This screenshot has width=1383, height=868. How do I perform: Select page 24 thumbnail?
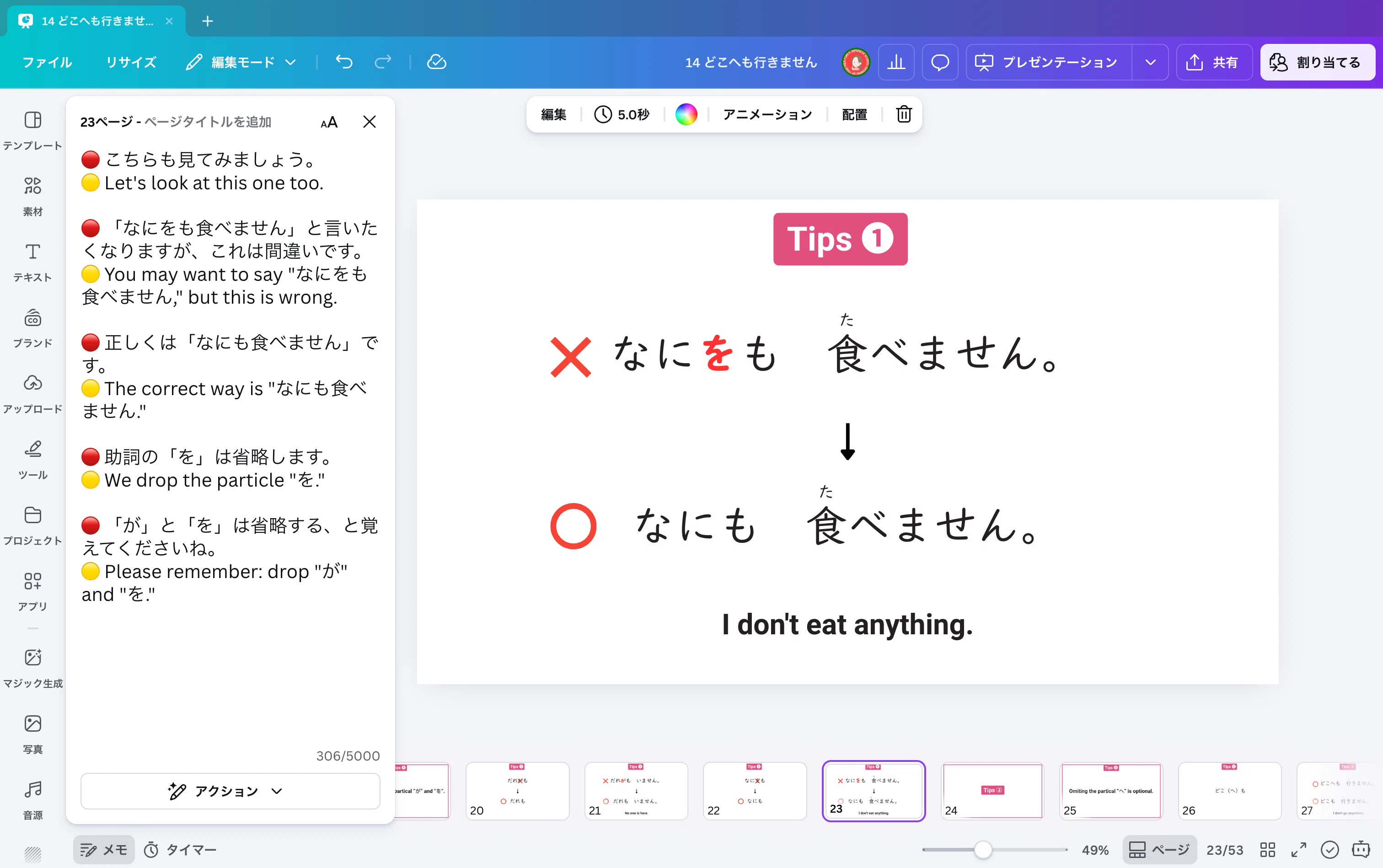coord(992,791)
